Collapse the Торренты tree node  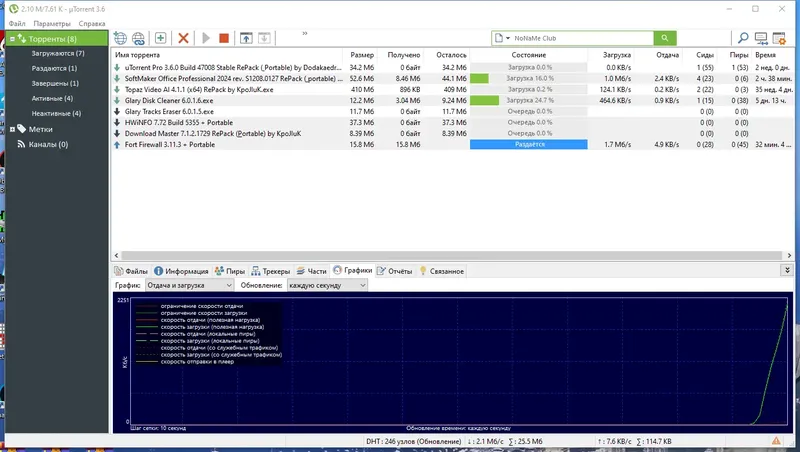coord(12,39)
